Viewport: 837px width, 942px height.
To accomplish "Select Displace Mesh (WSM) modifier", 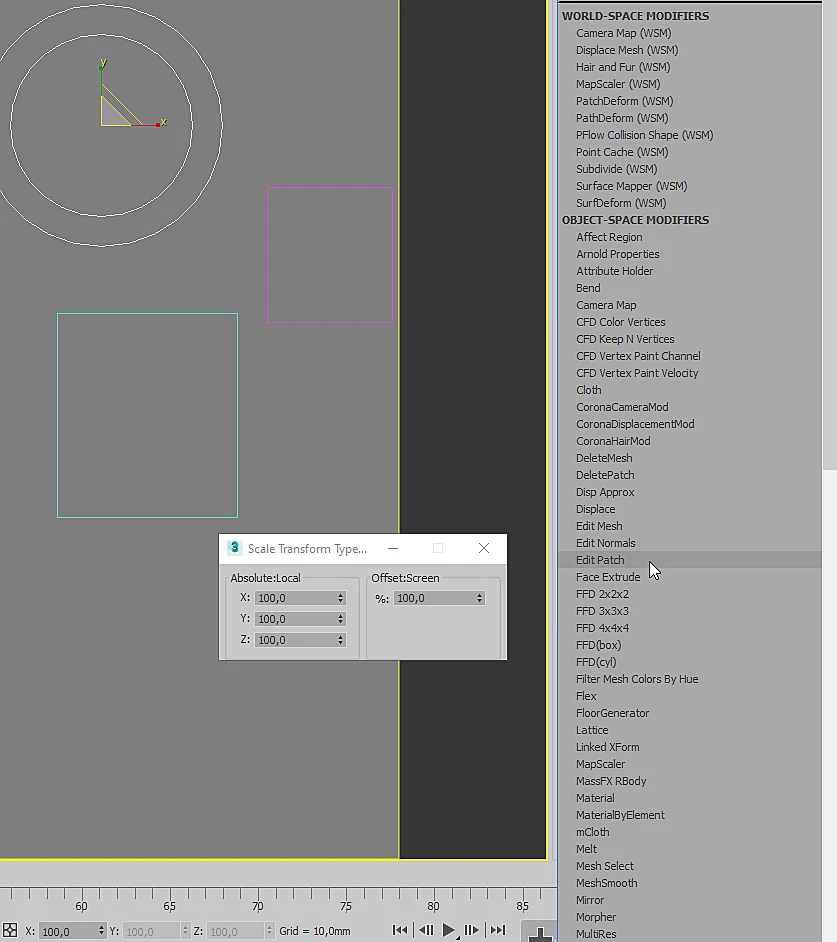I will pos(627,50).
